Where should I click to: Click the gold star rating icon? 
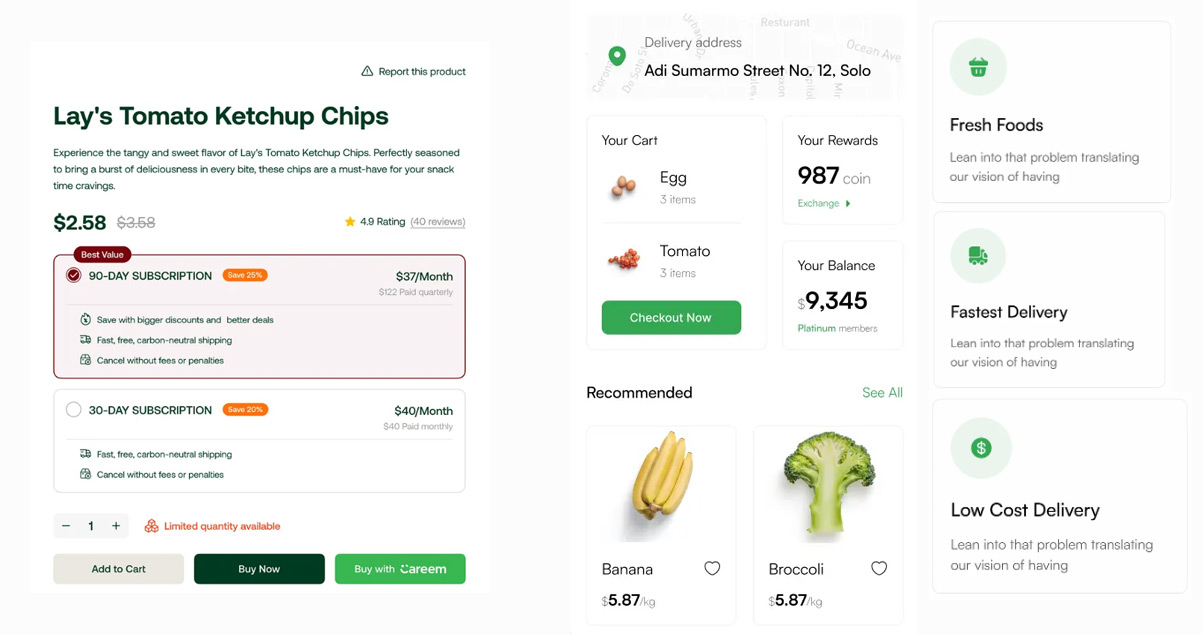[350, 222]
